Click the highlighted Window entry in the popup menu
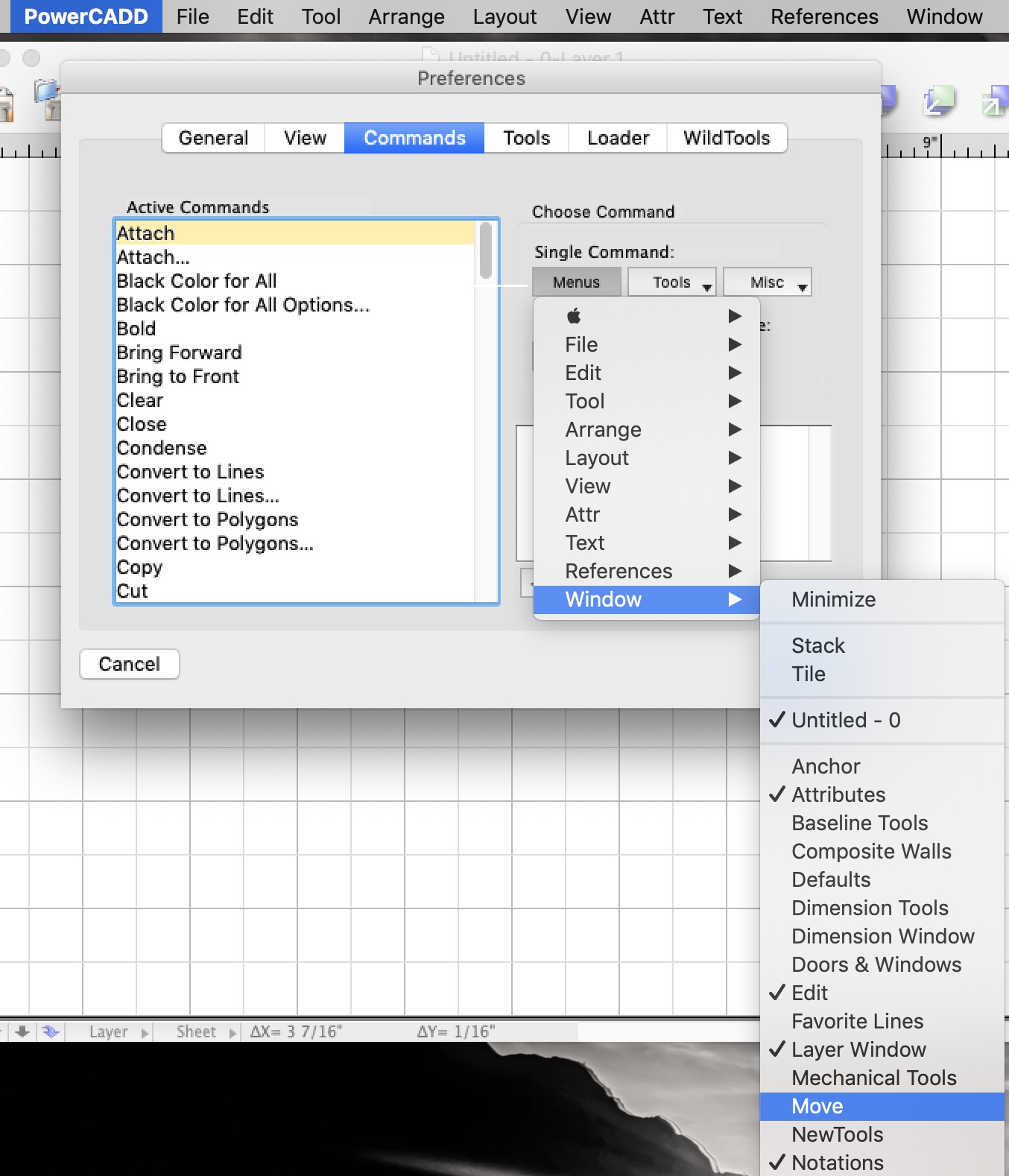This screenshot has height=1176, width=1009. (647, 599)
